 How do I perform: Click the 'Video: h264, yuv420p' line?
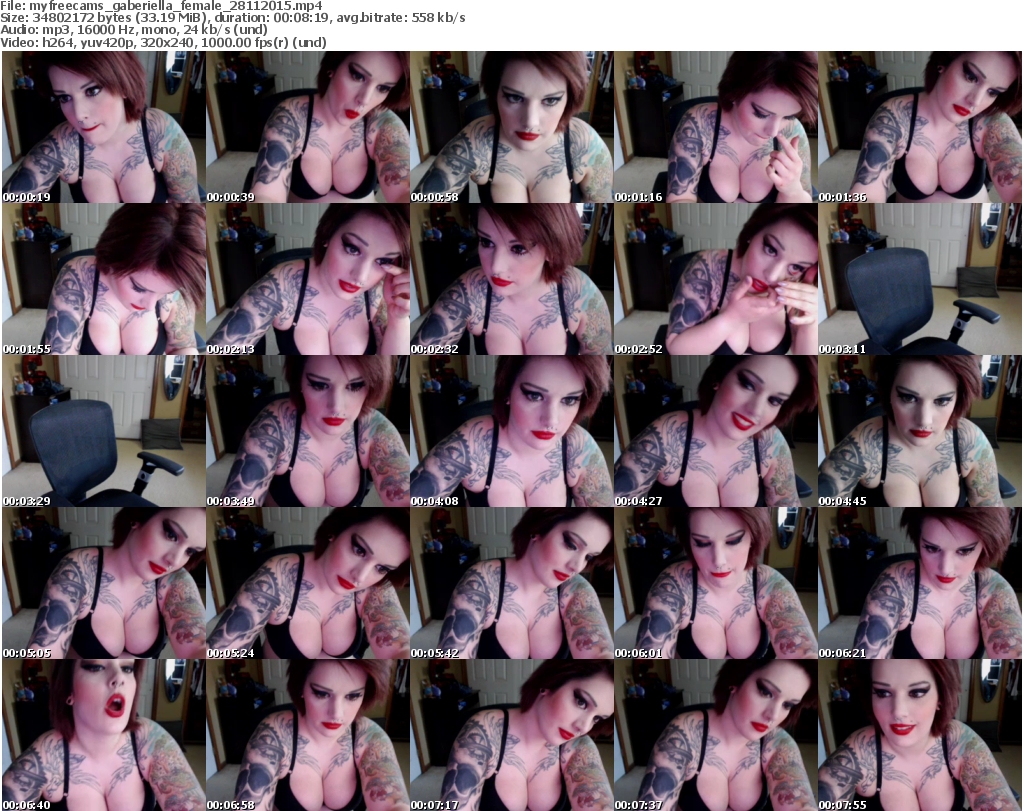(163, 42)
